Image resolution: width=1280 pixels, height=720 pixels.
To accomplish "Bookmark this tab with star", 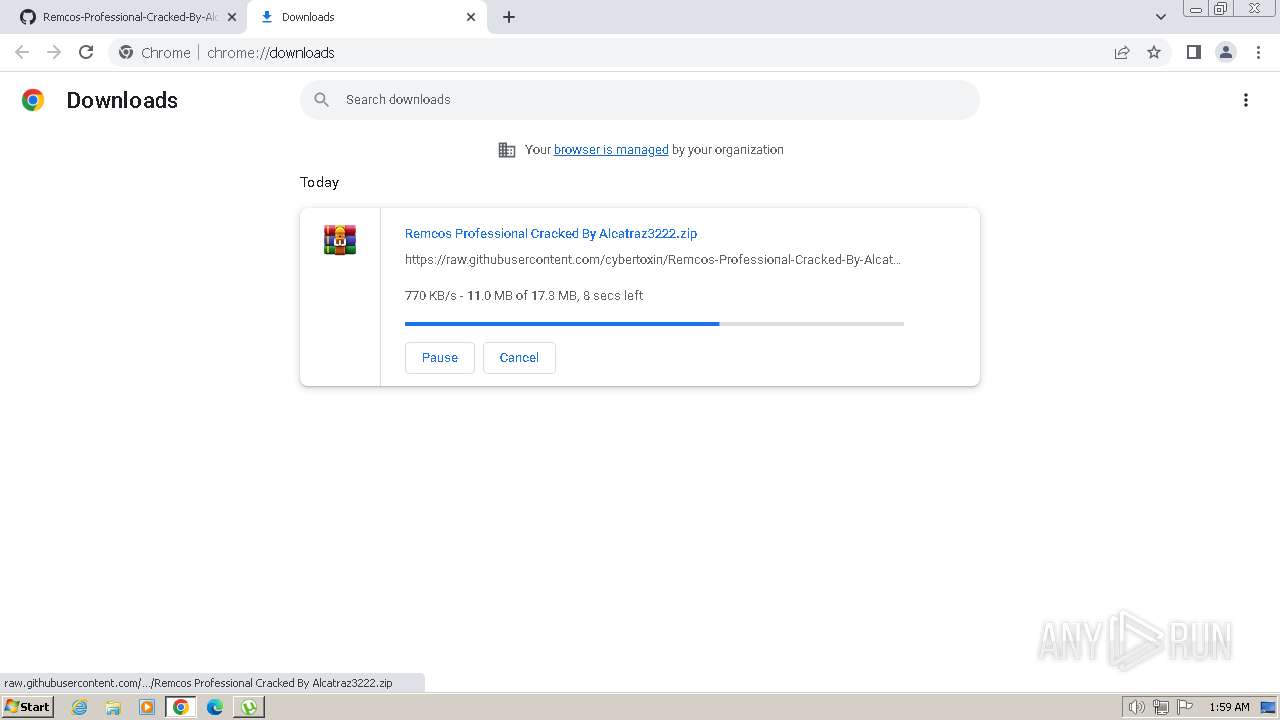I will pos(1154,53).
